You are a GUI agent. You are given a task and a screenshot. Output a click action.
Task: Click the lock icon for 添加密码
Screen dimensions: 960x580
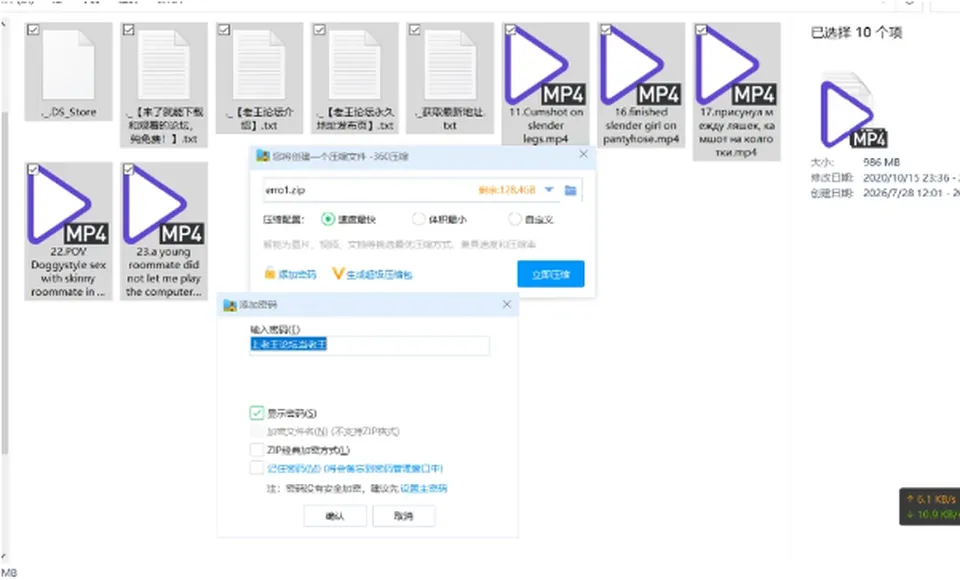coord(269,273)
